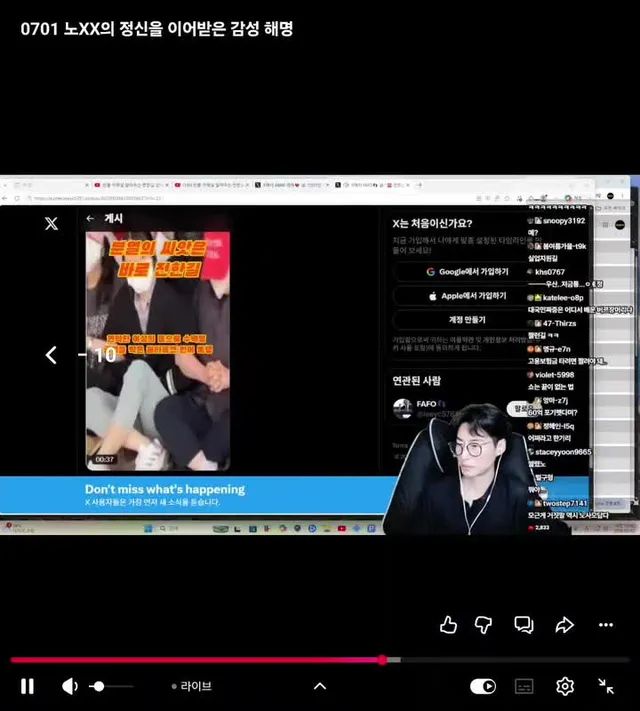640x711 pixels.
Task: Click the Google에서 가입하기 button
Action: click(467, 272)
